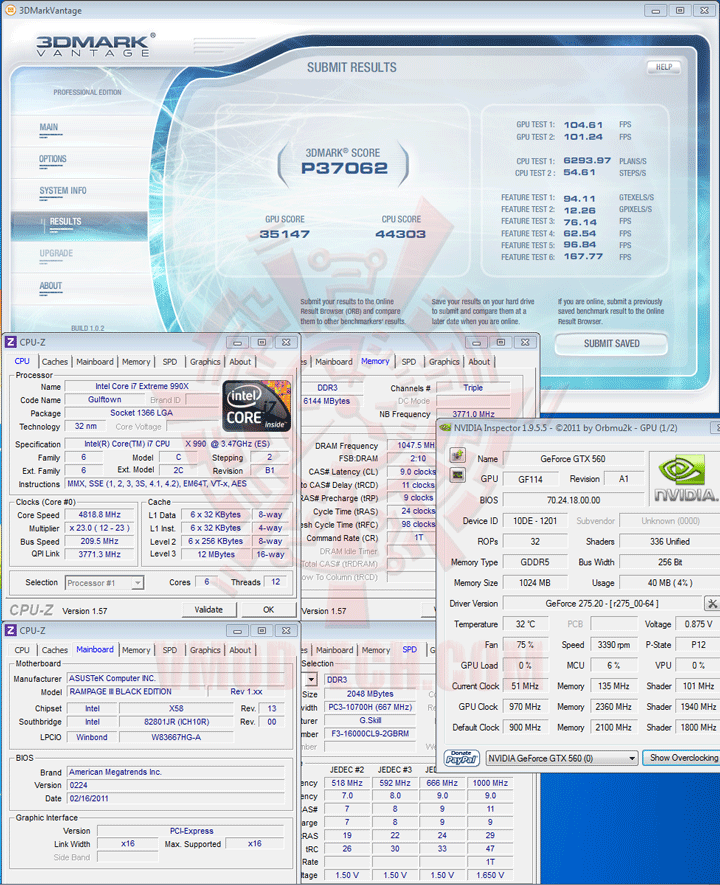
Task: Open Mainboard tab in CPU-Z Memory window
Action: (333, 362)
